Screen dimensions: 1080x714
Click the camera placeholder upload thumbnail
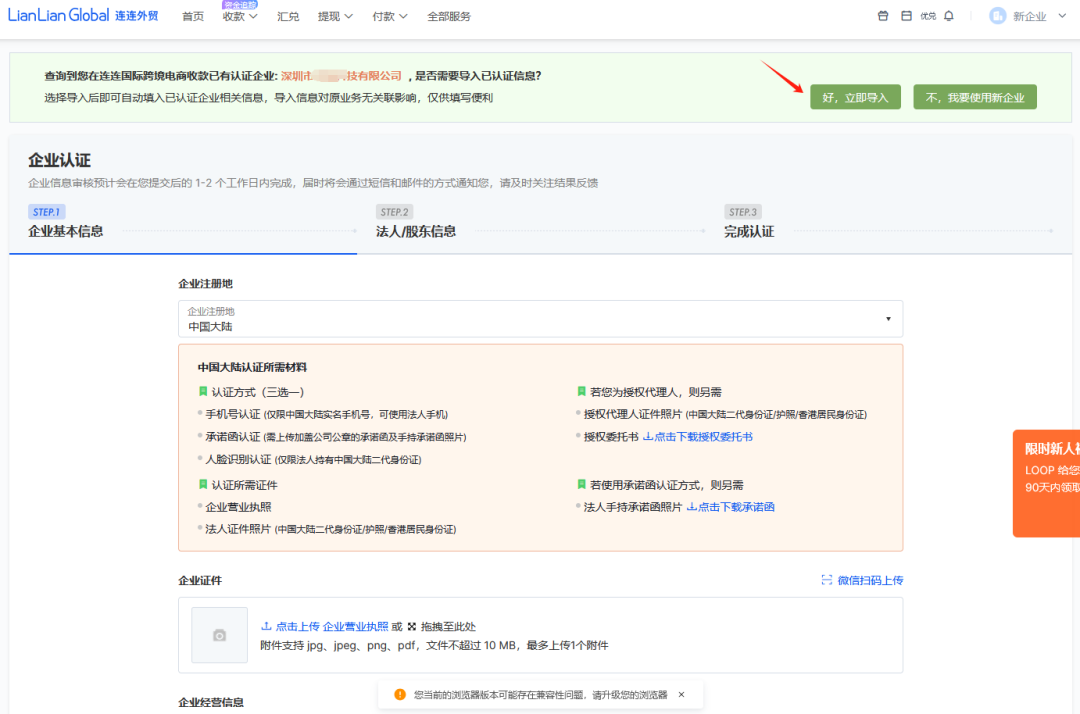click(x=220, y=635)
